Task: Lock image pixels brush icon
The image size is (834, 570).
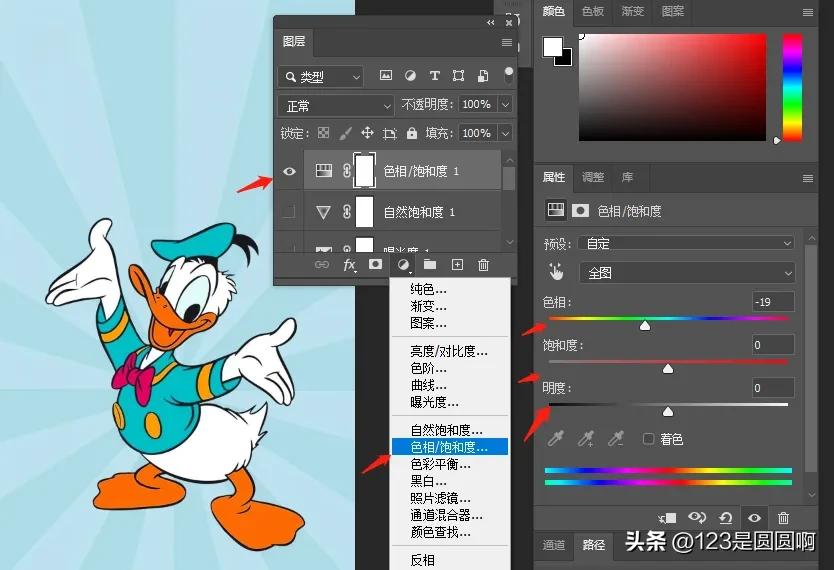Action: click(x=345, y=133)
